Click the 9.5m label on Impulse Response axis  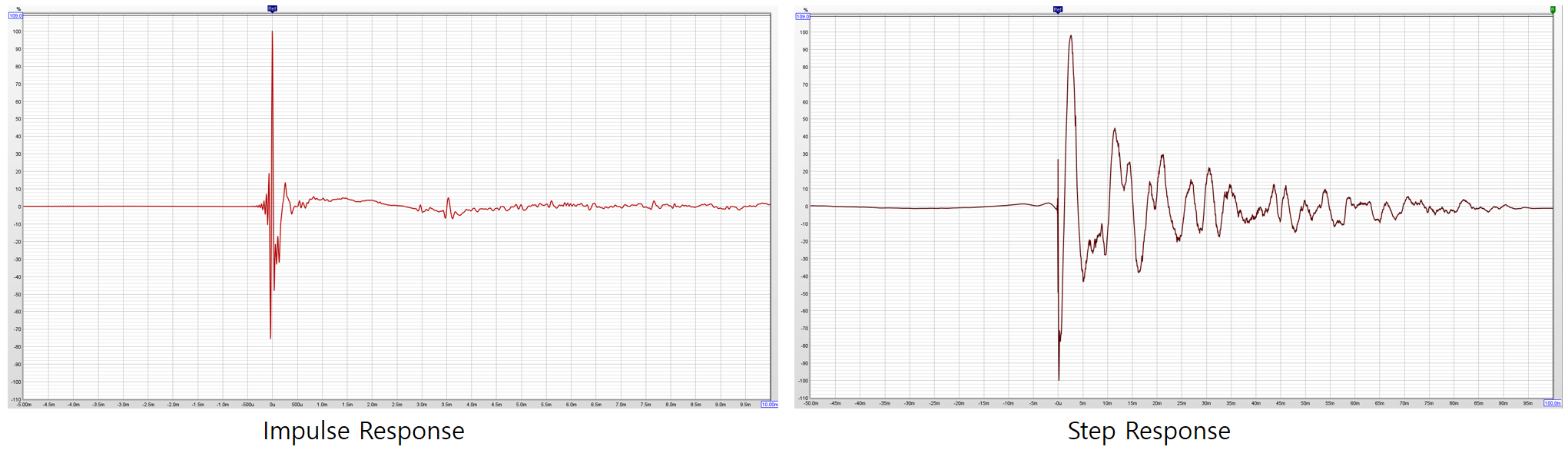[x=745, y=404]
